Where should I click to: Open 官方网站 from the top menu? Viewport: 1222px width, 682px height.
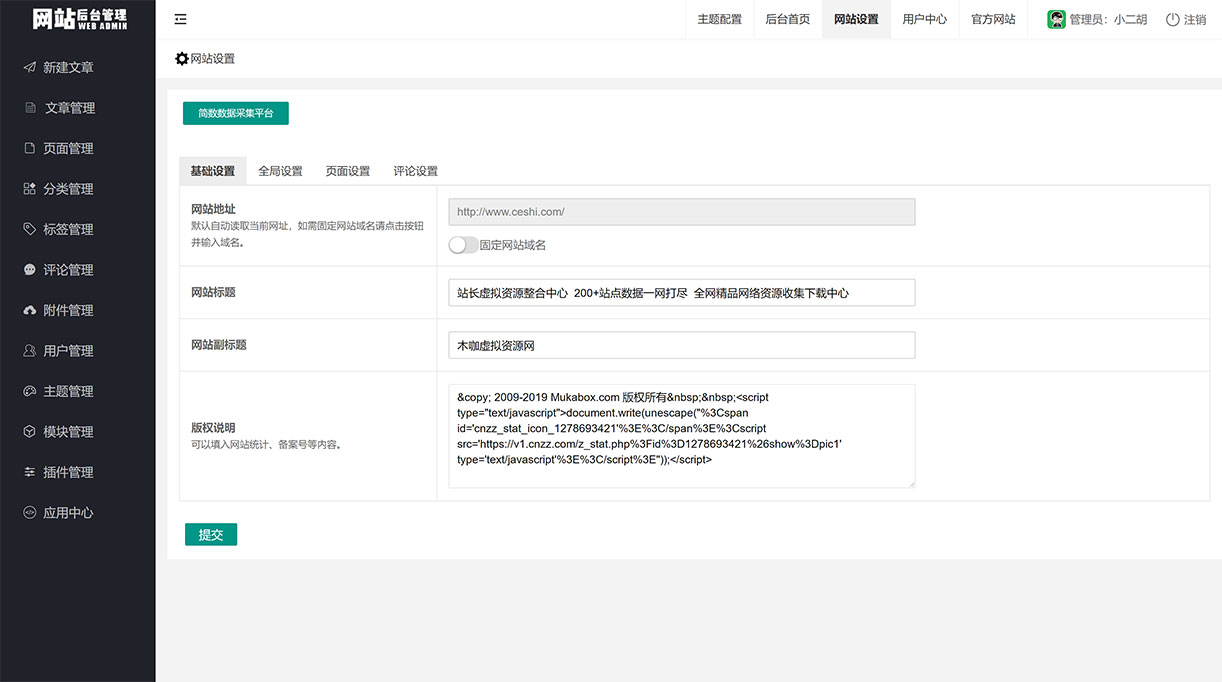pyautogui.click(x=992, y=19)
